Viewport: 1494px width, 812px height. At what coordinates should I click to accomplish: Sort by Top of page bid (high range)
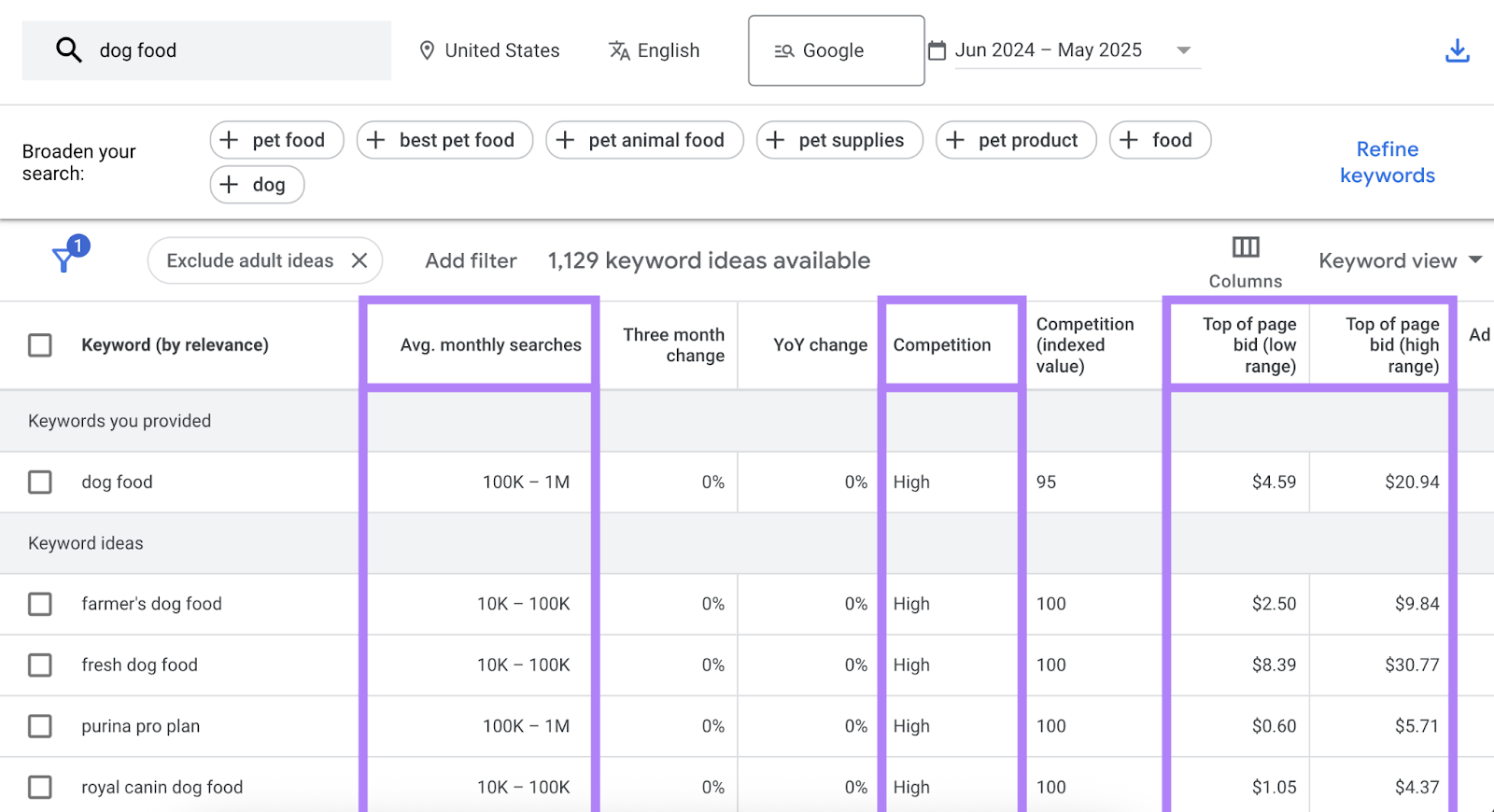click(1392, 345)
